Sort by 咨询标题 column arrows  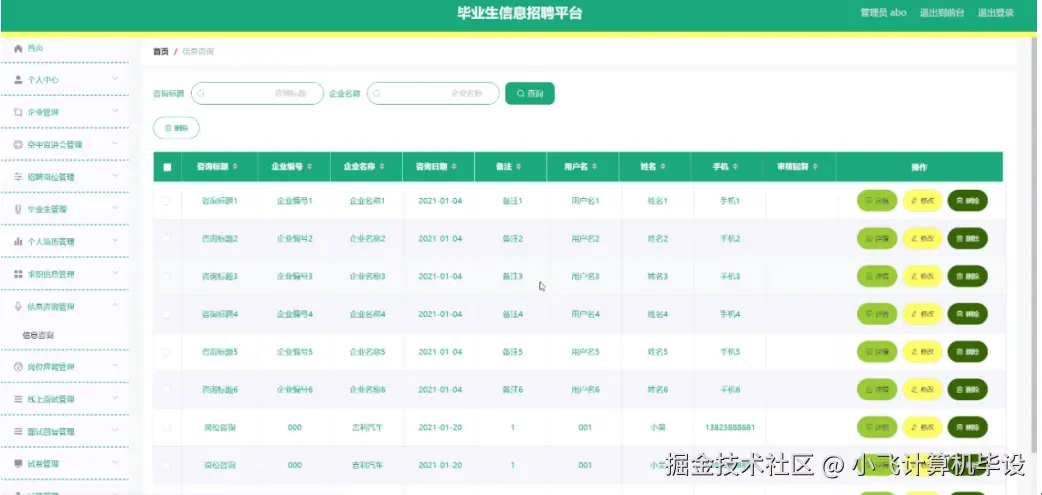[x=235, y=167]
